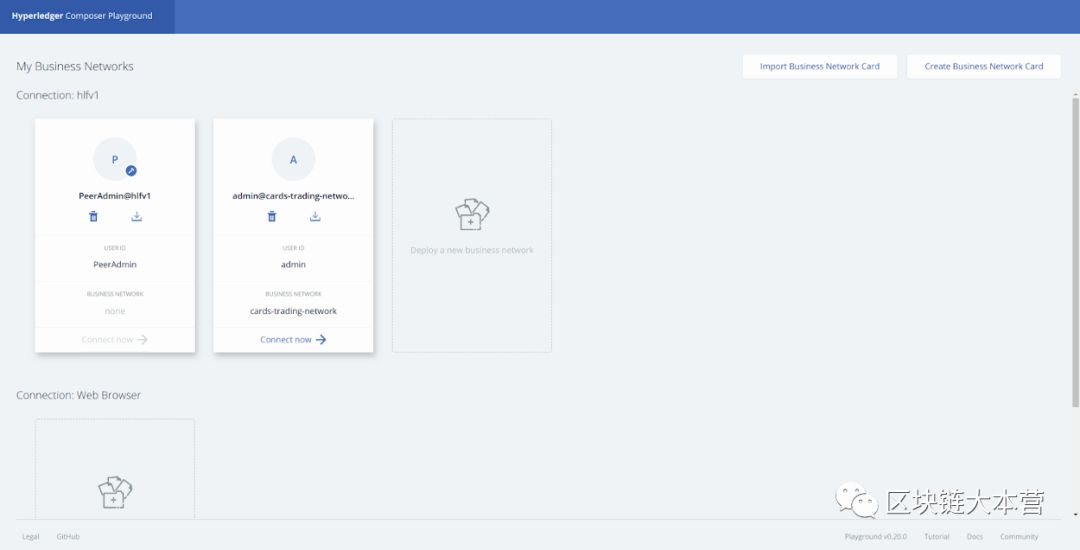Click Create Business Network Card button
This screenshot has height=550, width=1080.
pos(984,66)
